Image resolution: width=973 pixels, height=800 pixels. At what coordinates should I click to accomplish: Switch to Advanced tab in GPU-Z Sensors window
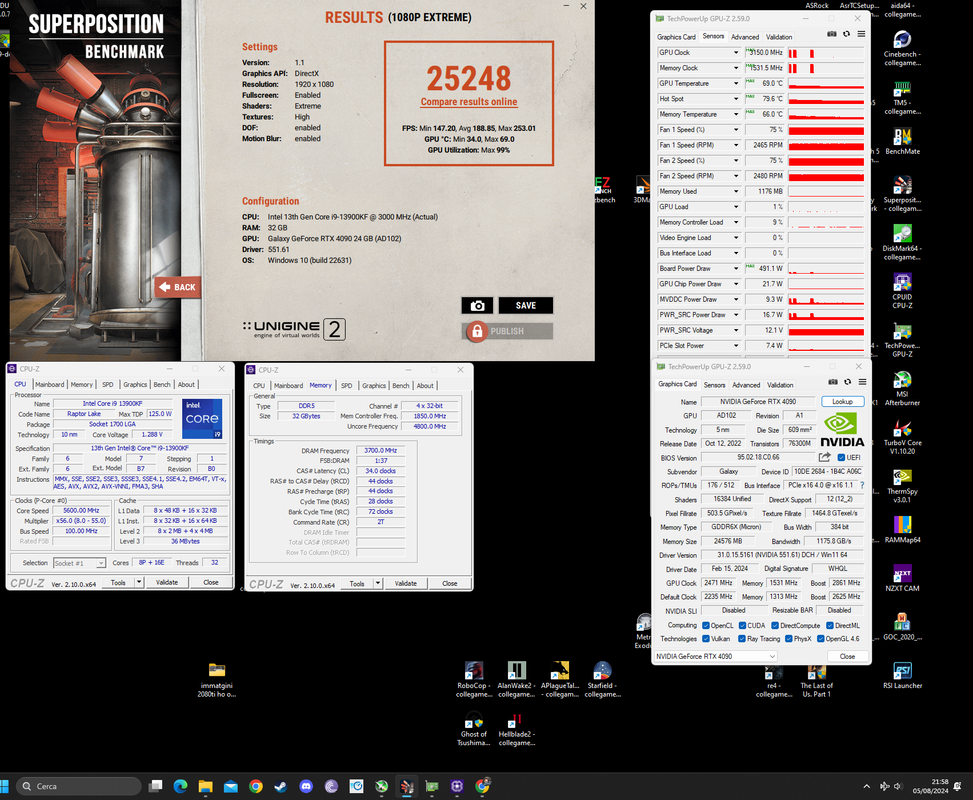coord(745,37)
